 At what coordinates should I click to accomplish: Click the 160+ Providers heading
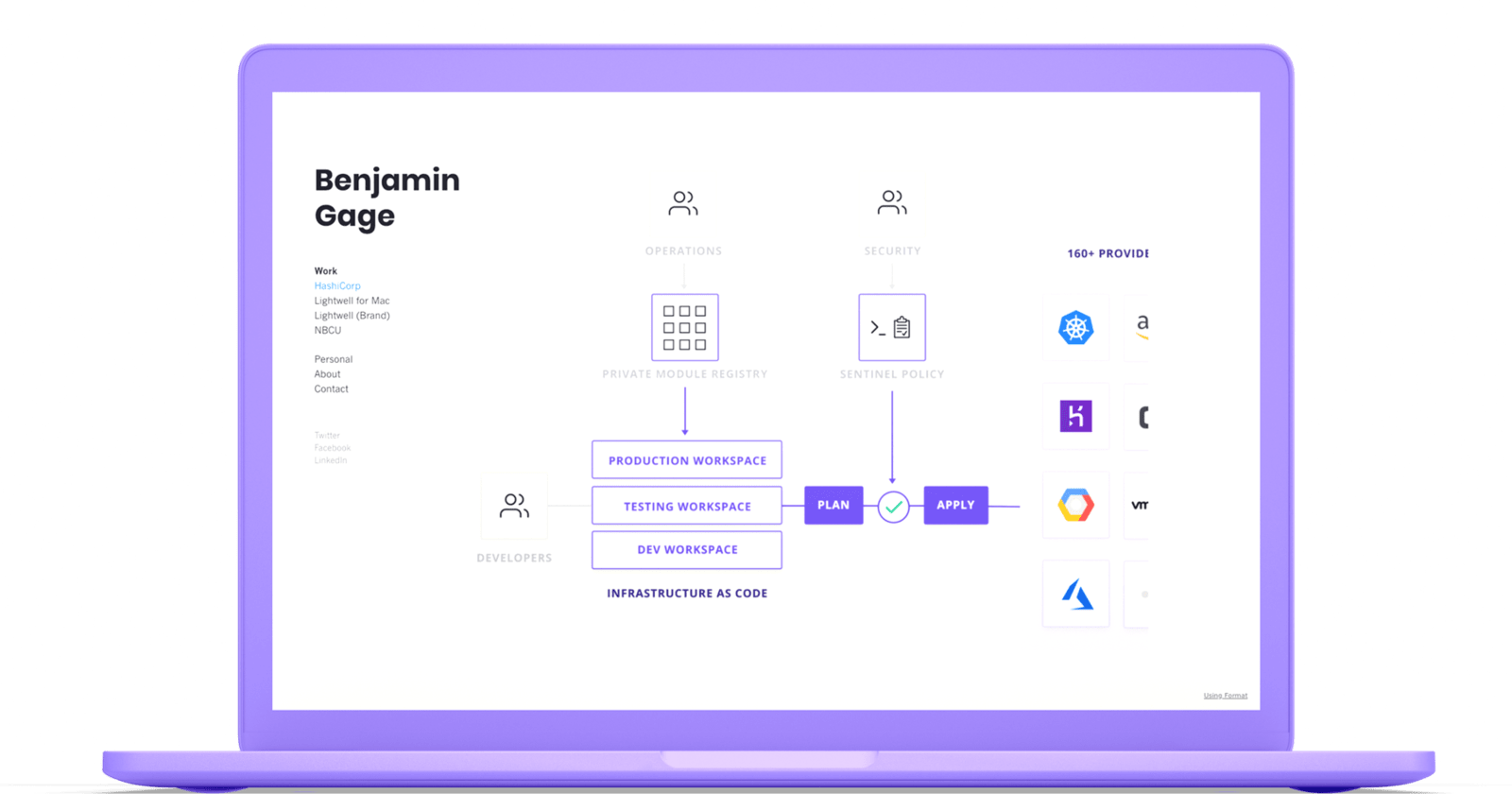[1108, 253]
